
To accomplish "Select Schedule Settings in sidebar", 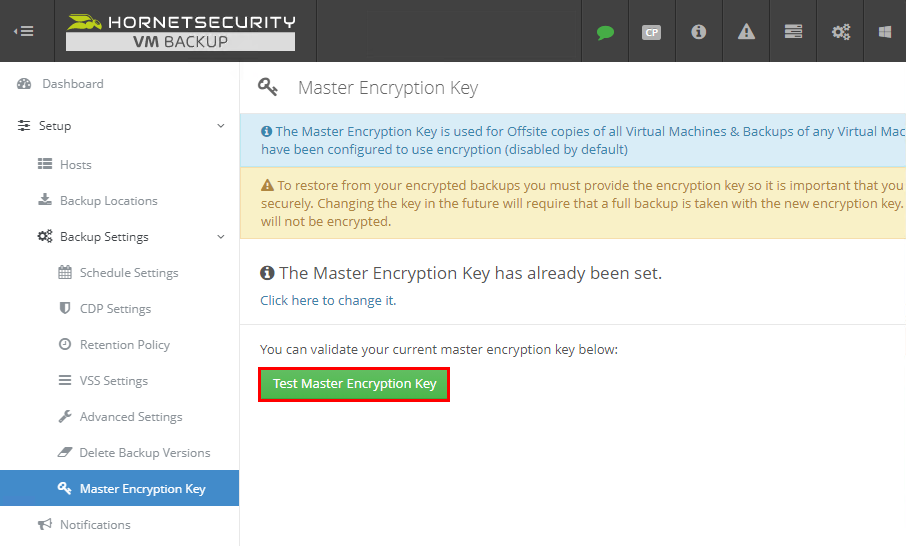I will tap(128, 273).
